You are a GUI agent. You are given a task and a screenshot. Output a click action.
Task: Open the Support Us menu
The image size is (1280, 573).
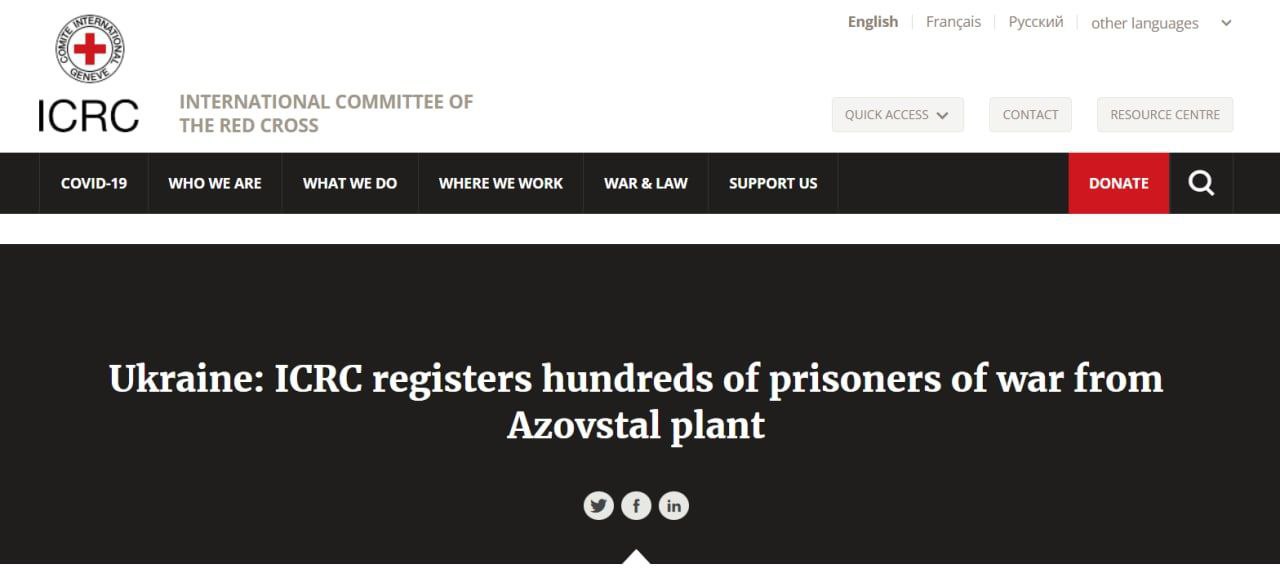click(773, 183)
